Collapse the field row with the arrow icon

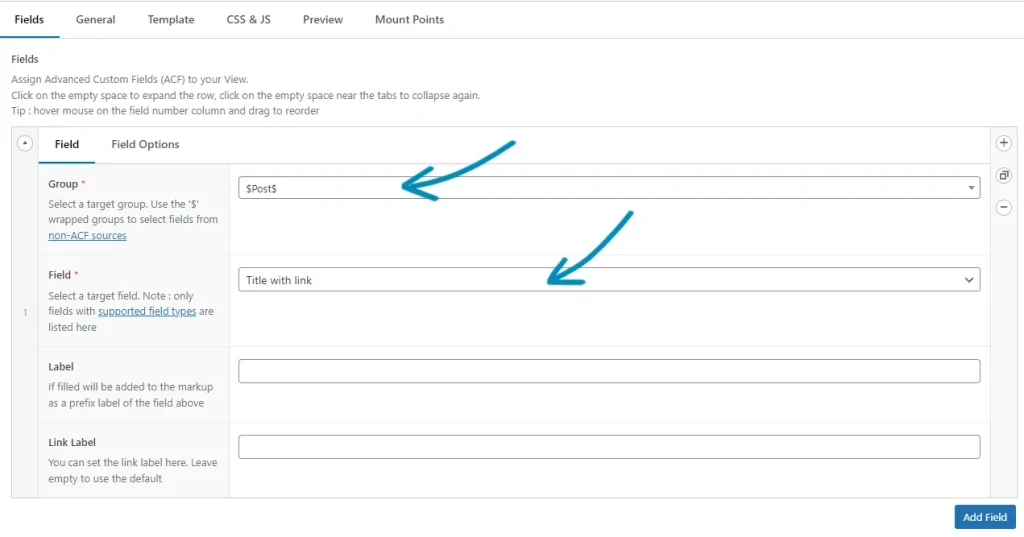pyautogui.click(x=25, y=144)
